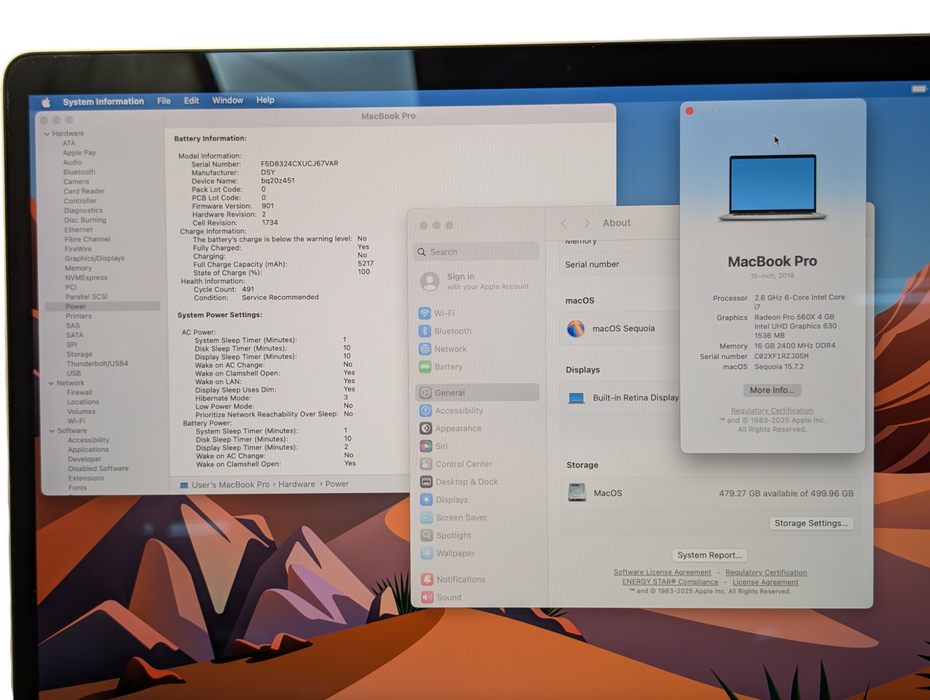Open Screen Saver icon in sidebar
930x700 pixels.
pyautogui.click(x=426, y=517)
